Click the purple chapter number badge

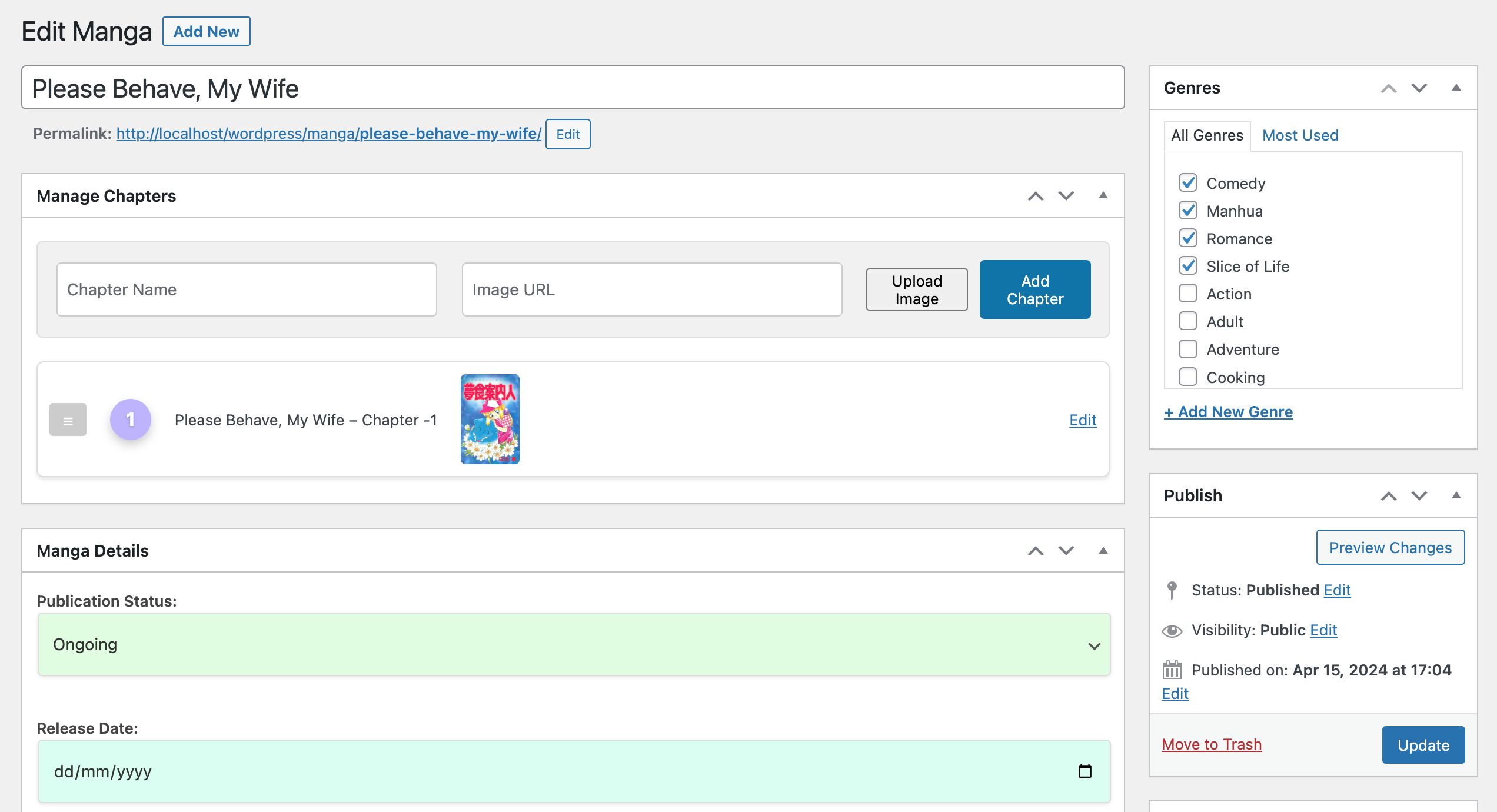coord(131,420)
